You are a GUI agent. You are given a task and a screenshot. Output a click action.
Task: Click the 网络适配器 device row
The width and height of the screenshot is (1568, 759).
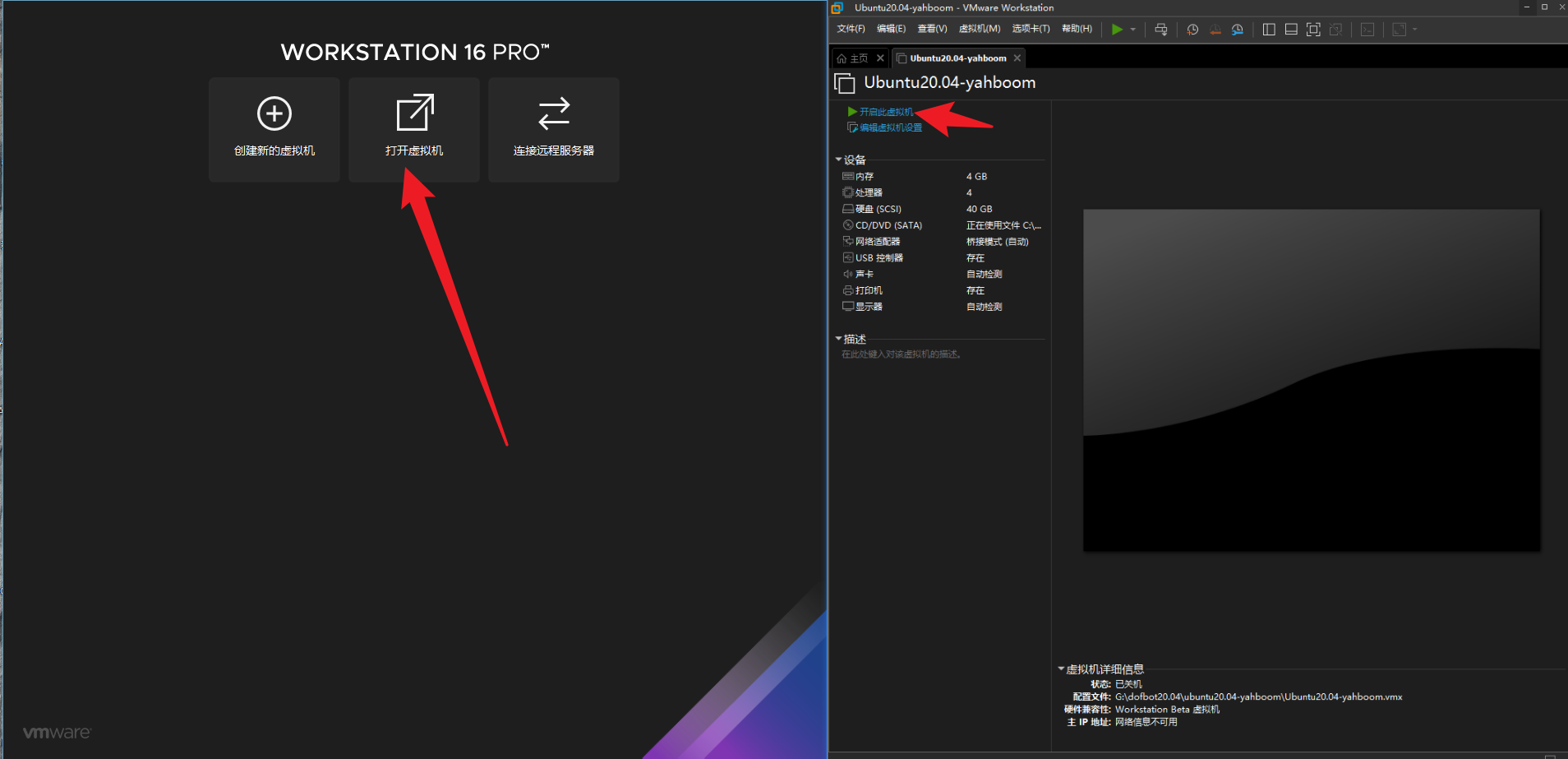click(x=943, y=242)
